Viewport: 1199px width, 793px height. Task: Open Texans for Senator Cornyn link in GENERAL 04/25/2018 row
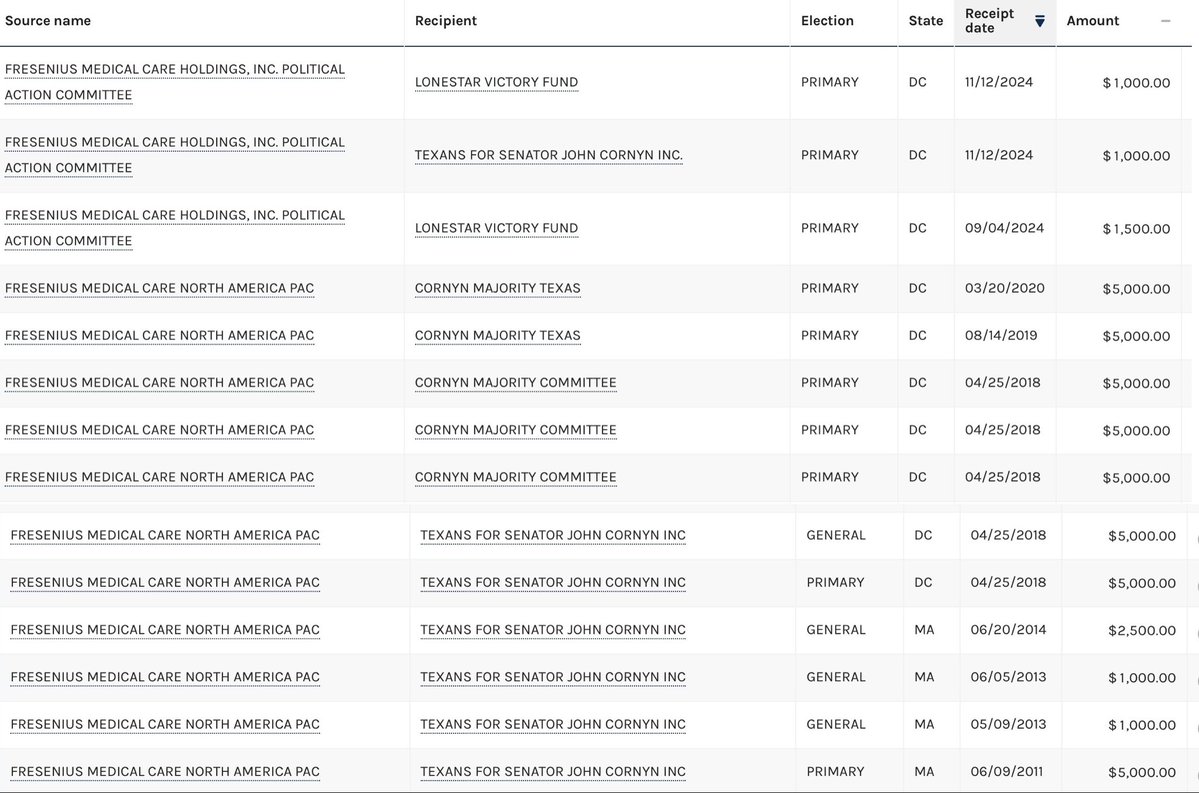click(x=553, y=535)
